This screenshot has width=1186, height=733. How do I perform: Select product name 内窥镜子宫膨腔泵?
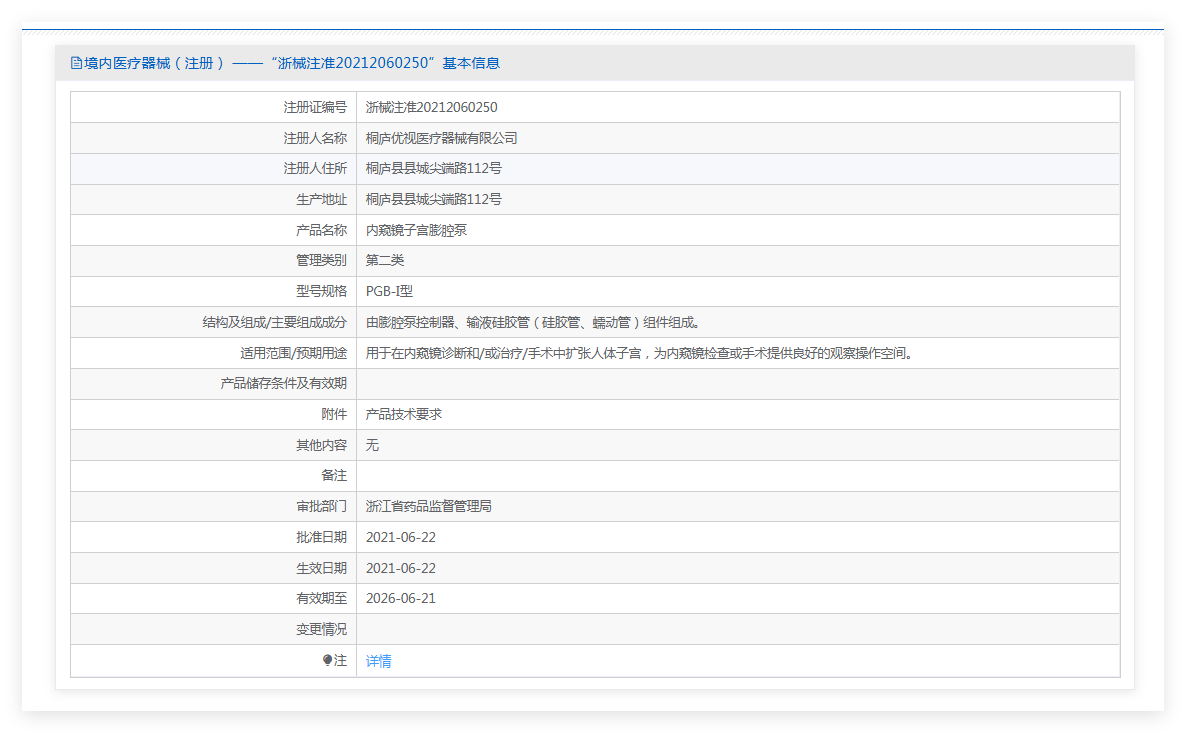pyautogui.click(x=416, y=231)
